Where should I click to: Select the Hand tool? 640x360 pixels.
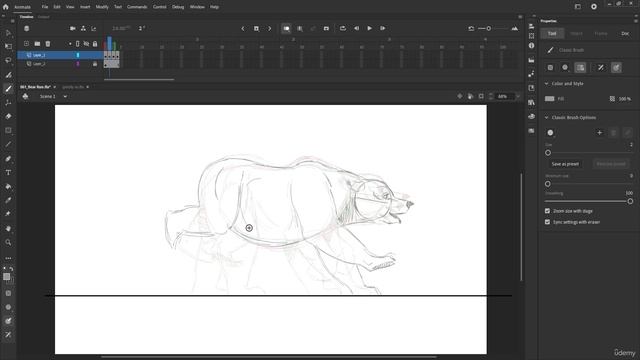[x=8, y=229]
